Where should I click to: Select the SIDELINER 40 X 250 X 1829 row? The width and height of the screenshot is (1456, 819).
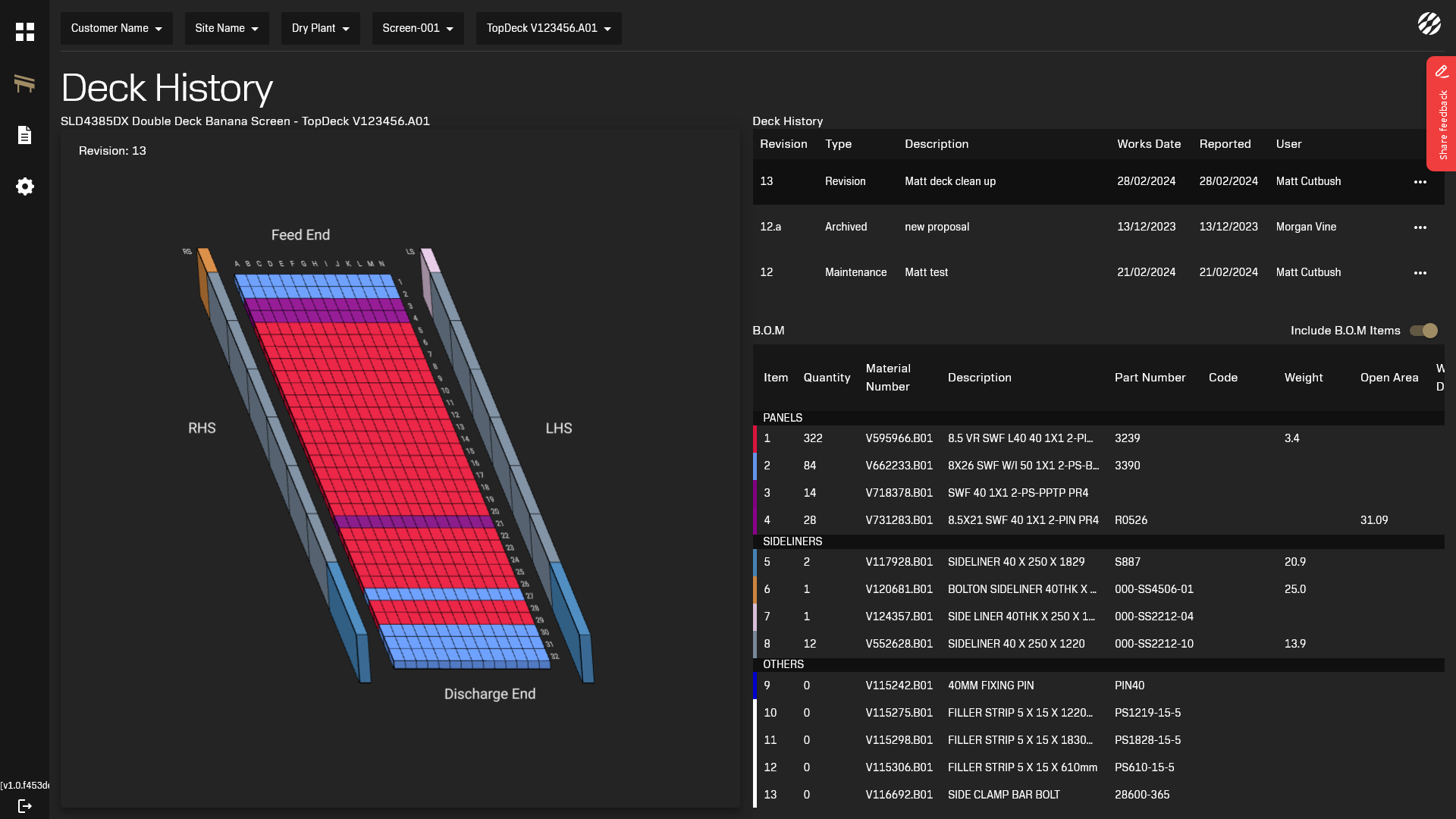(x=1016, y=562)
